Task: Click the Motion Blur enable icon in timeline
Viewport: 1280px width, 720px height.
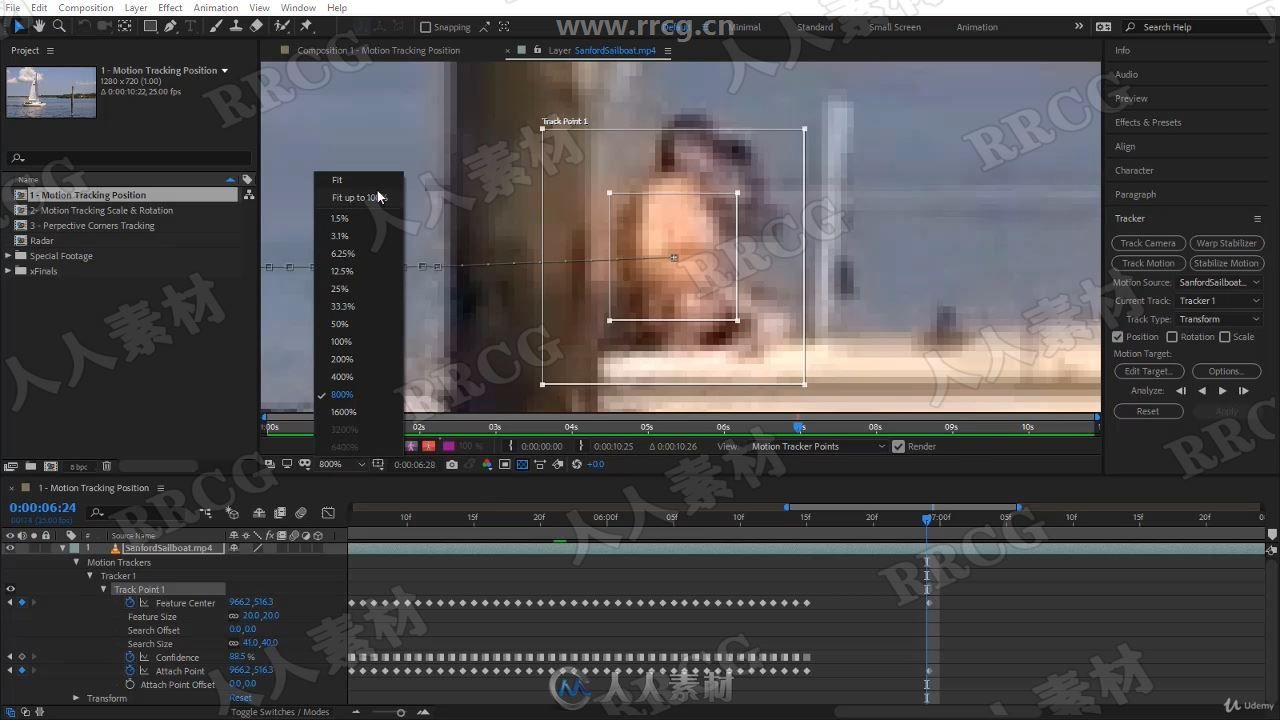Action: pos(301,513)
